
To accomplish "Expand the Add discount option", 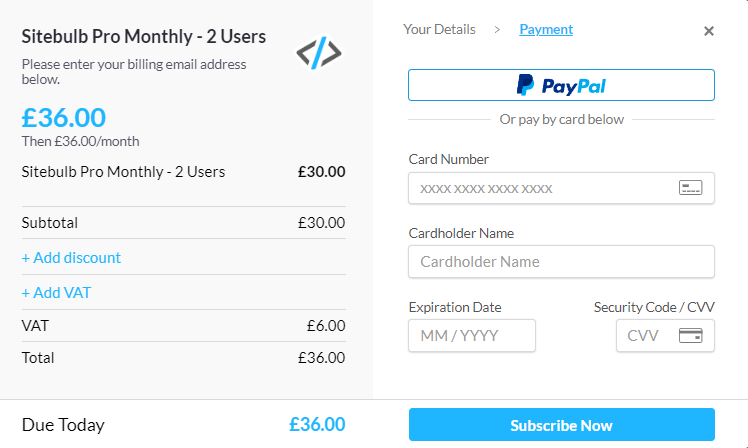I will (71, 258).
